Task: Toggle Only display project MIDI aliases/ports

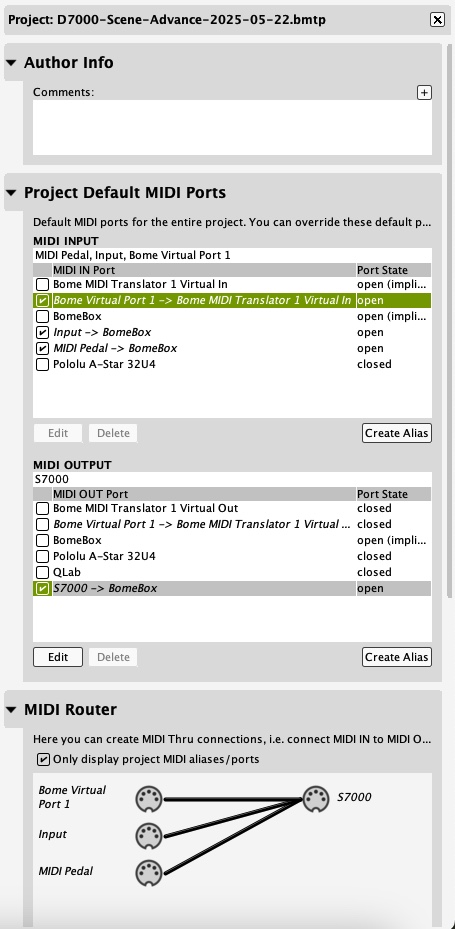Action: (43, 760)
